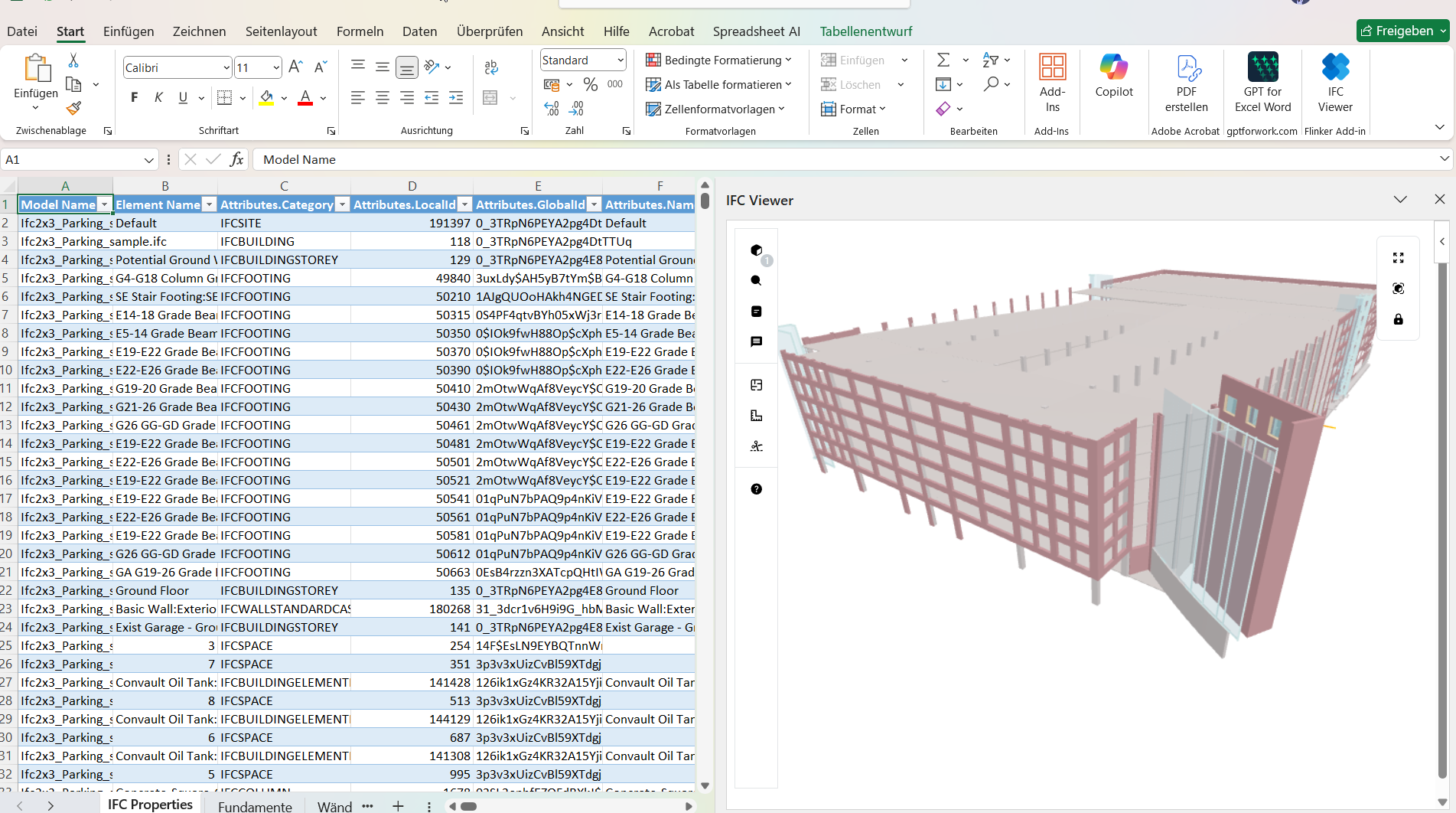Expand Bedingte Formatierung menu
The image size is (1456, 813).
pyautogui.click(x=718, y=60)
